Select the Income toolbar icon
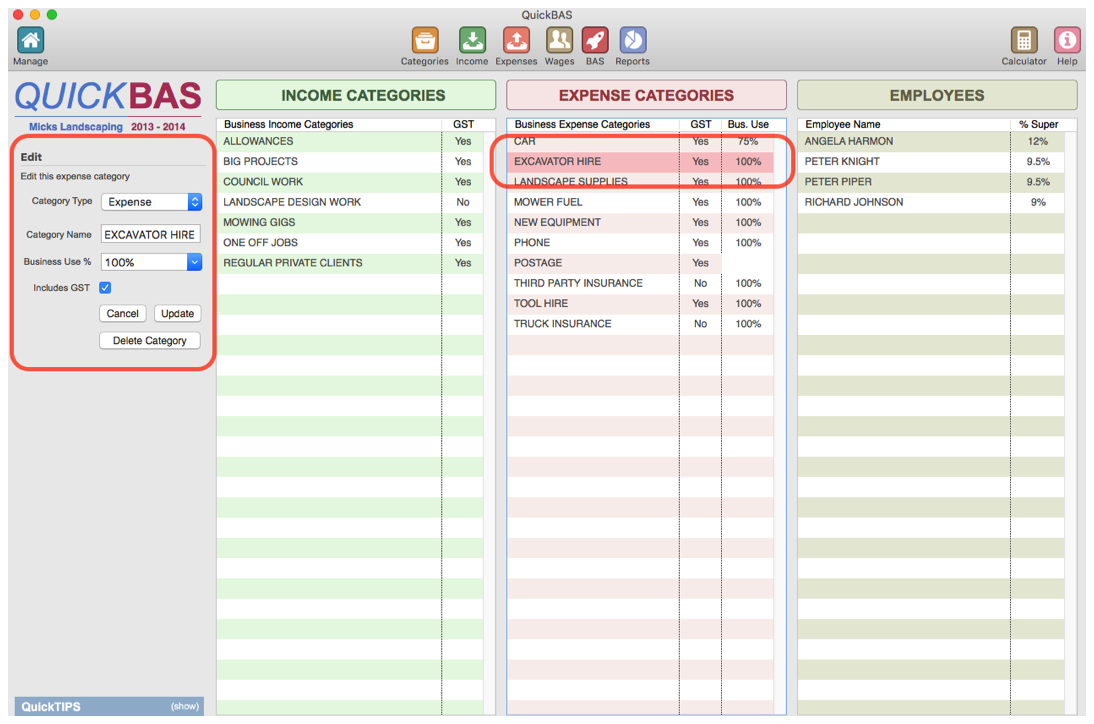1094x724 pixels. coord(471,40)
